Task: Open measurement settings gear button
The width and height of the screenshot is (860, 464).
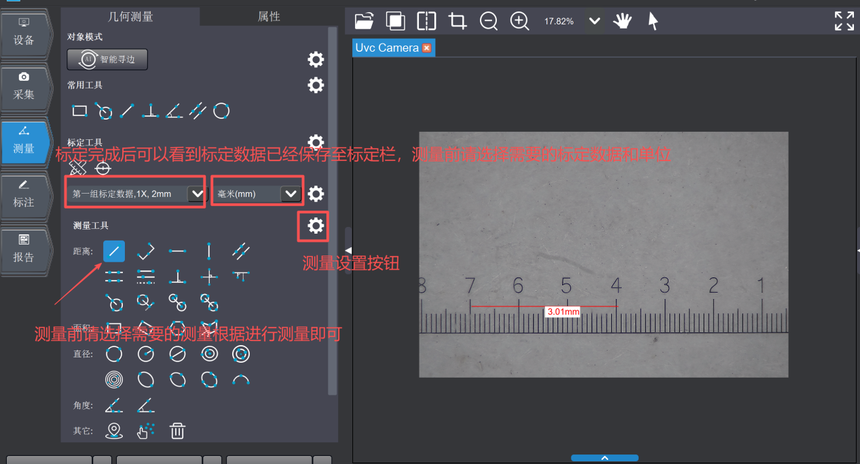Action: (x=316, y=226)
